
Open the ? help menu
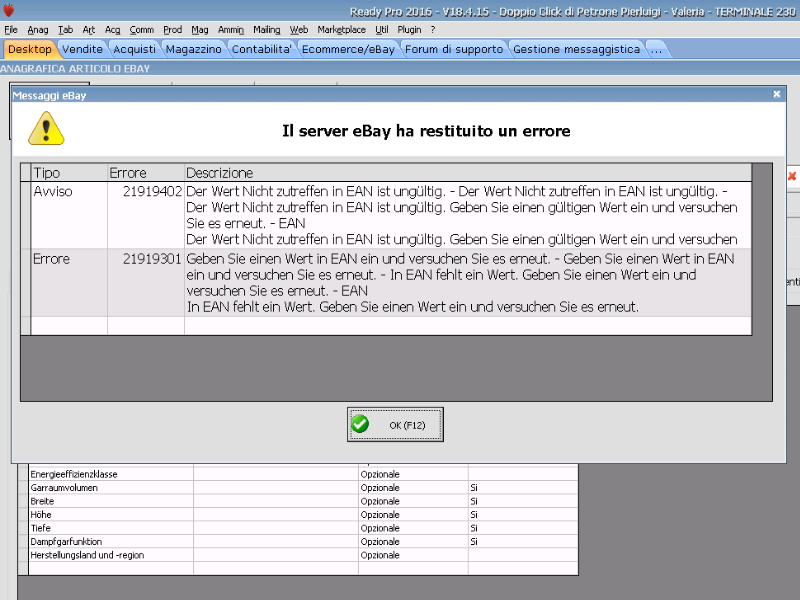click(x=433, y=30)
